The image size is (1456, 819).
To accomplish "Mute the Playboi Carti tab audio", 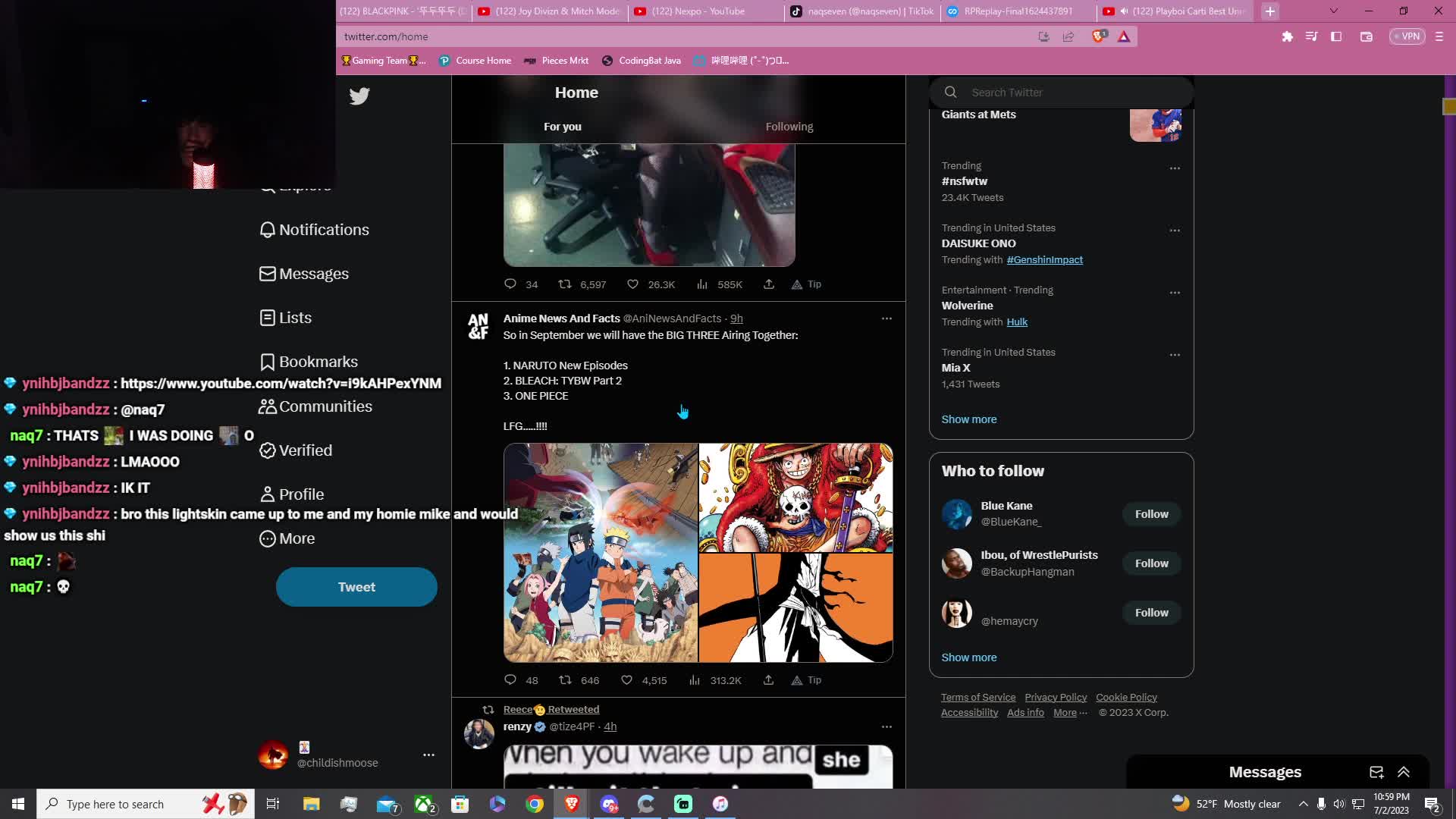I will pos(1124,11).
